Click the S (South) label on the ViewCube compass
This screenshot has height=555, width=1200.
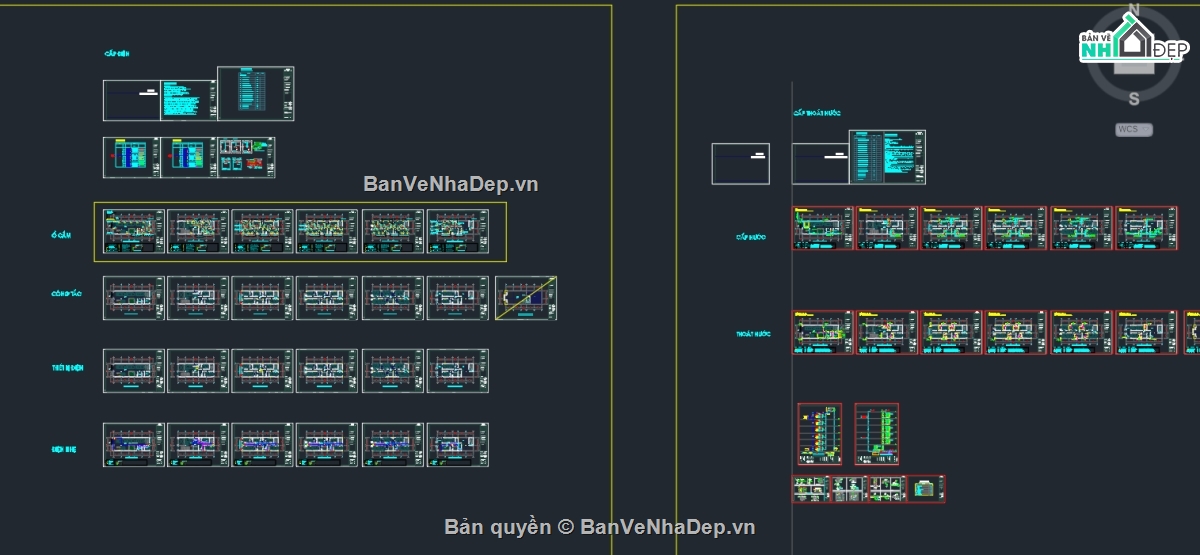point(1133,98)
